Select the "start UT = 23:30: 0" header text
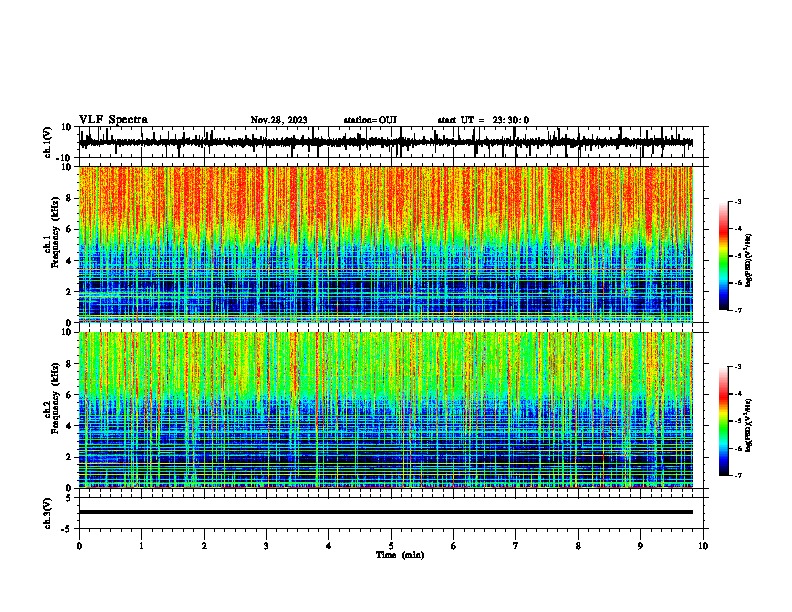 coord(483,120)
